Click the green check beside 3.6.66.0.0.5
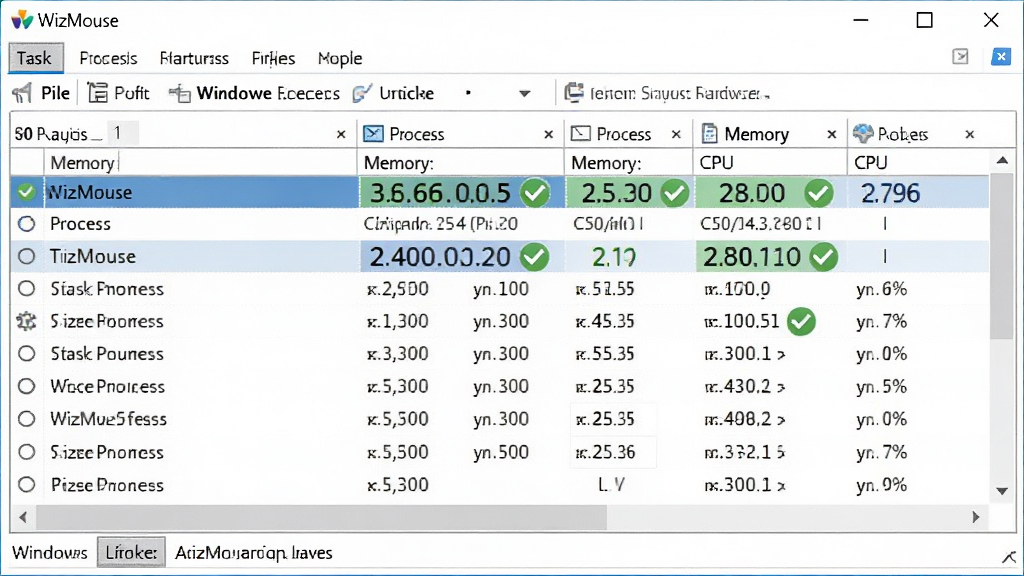 535,193
